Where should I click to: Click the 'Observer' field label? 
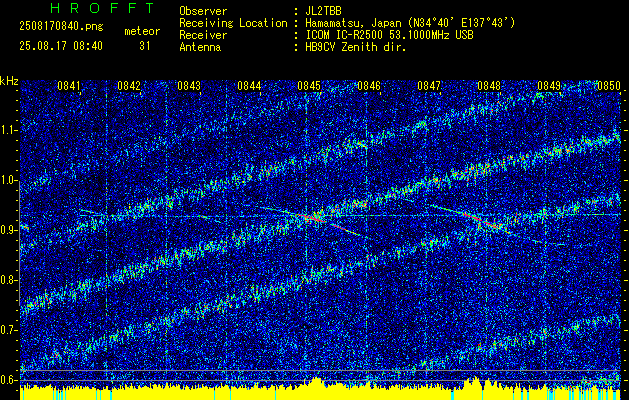click(203, 11)
